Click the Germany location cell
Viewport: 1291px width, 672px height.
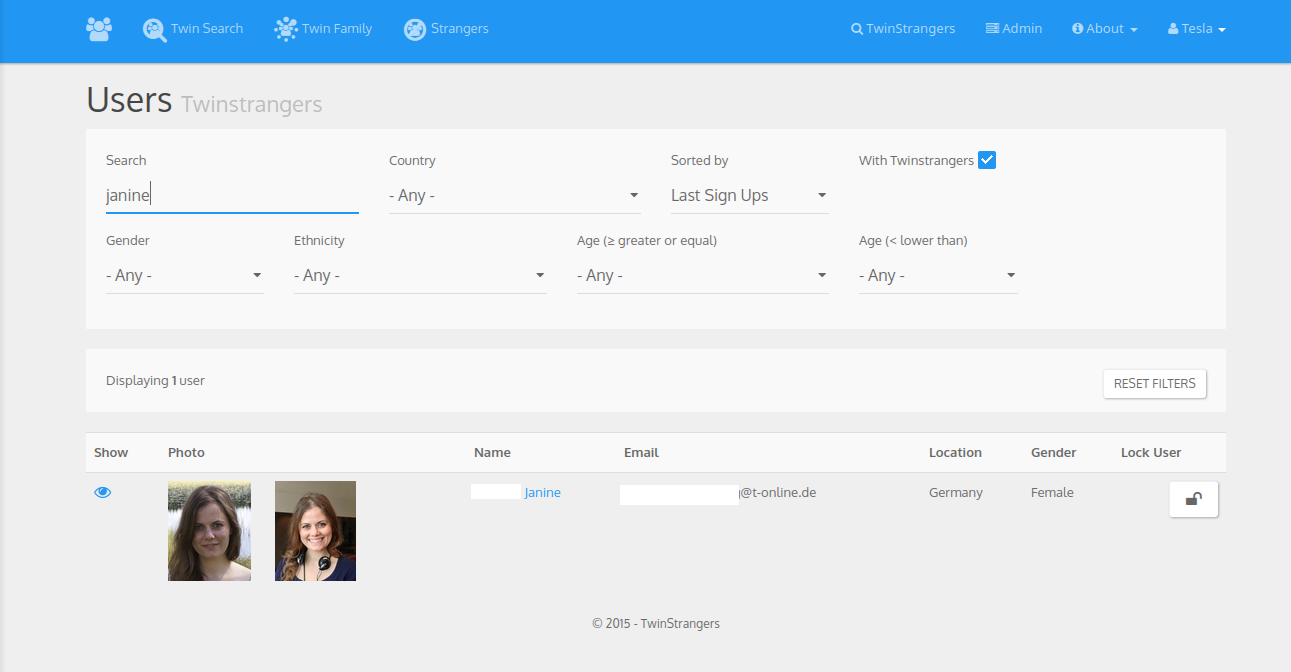(956, 493)
